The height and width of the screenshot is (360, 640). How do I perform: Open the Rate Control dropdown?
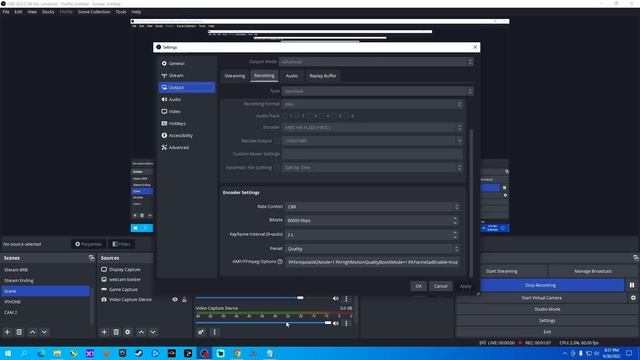pos(372,207)
